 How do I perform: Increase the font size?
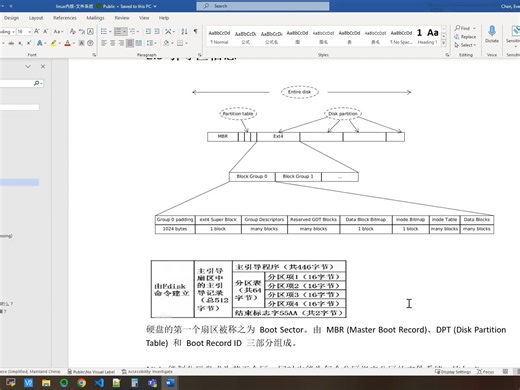37,31
